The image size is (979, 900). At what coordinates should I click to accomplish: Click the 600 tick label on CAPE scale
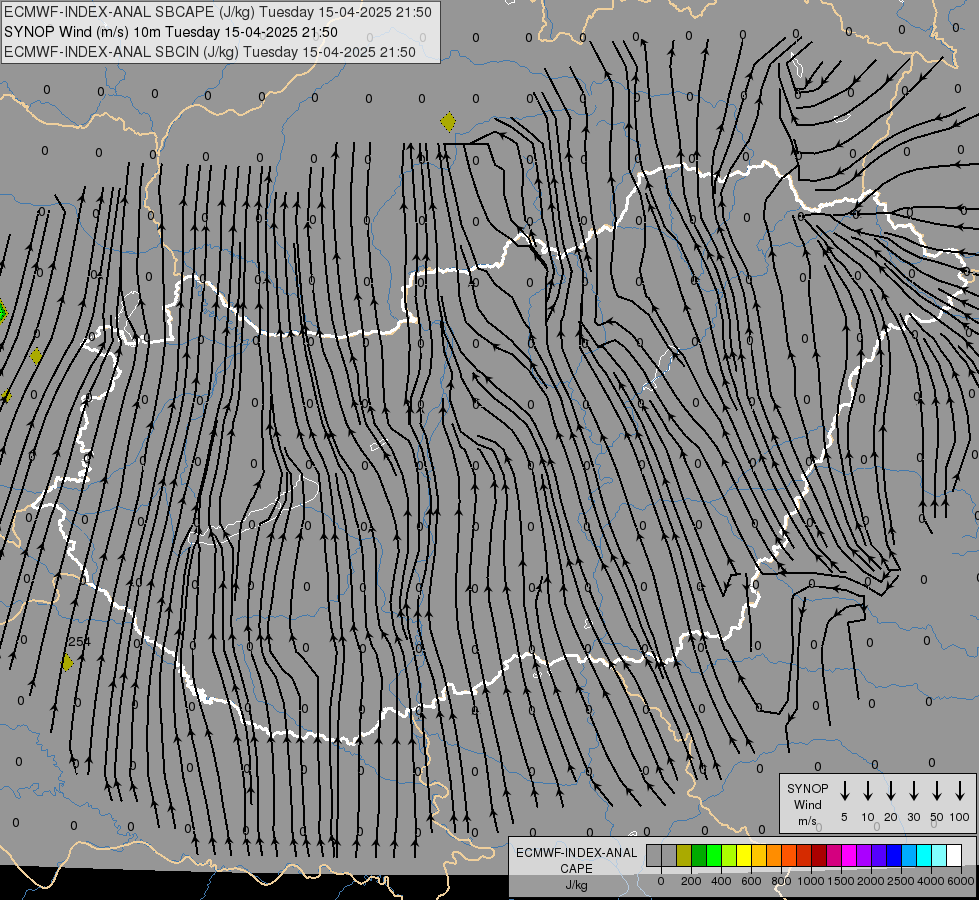[751, 881]
